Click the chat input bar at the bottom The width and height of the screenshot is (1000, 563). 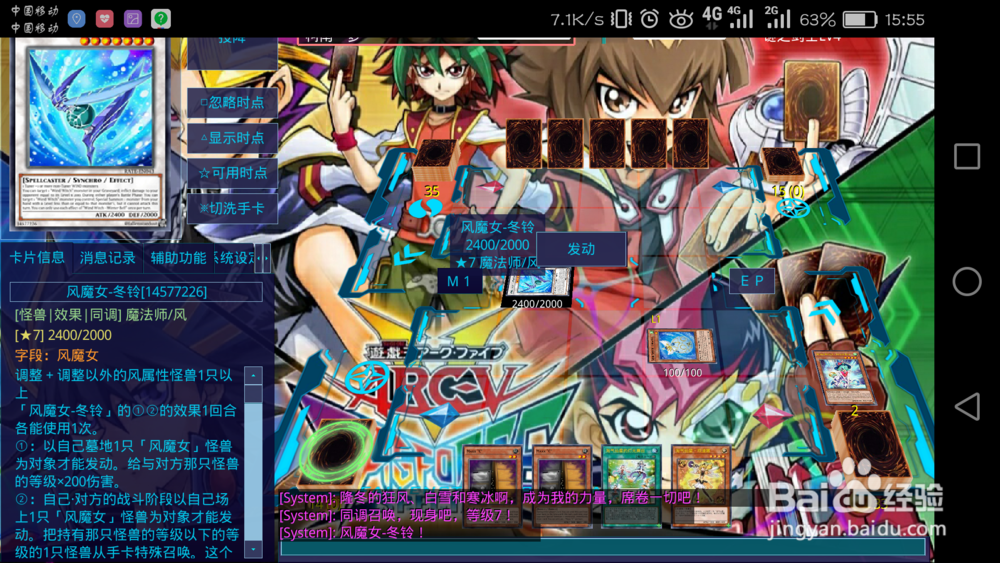tap(603, 547)
